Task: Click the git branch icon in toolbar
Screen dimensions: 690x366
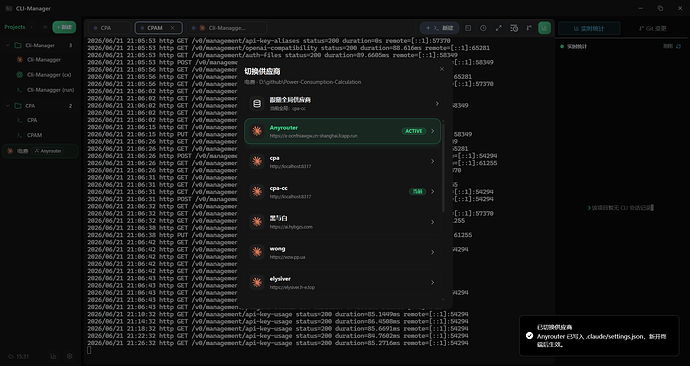Action: pyautogui.click(x=529, y=28)
